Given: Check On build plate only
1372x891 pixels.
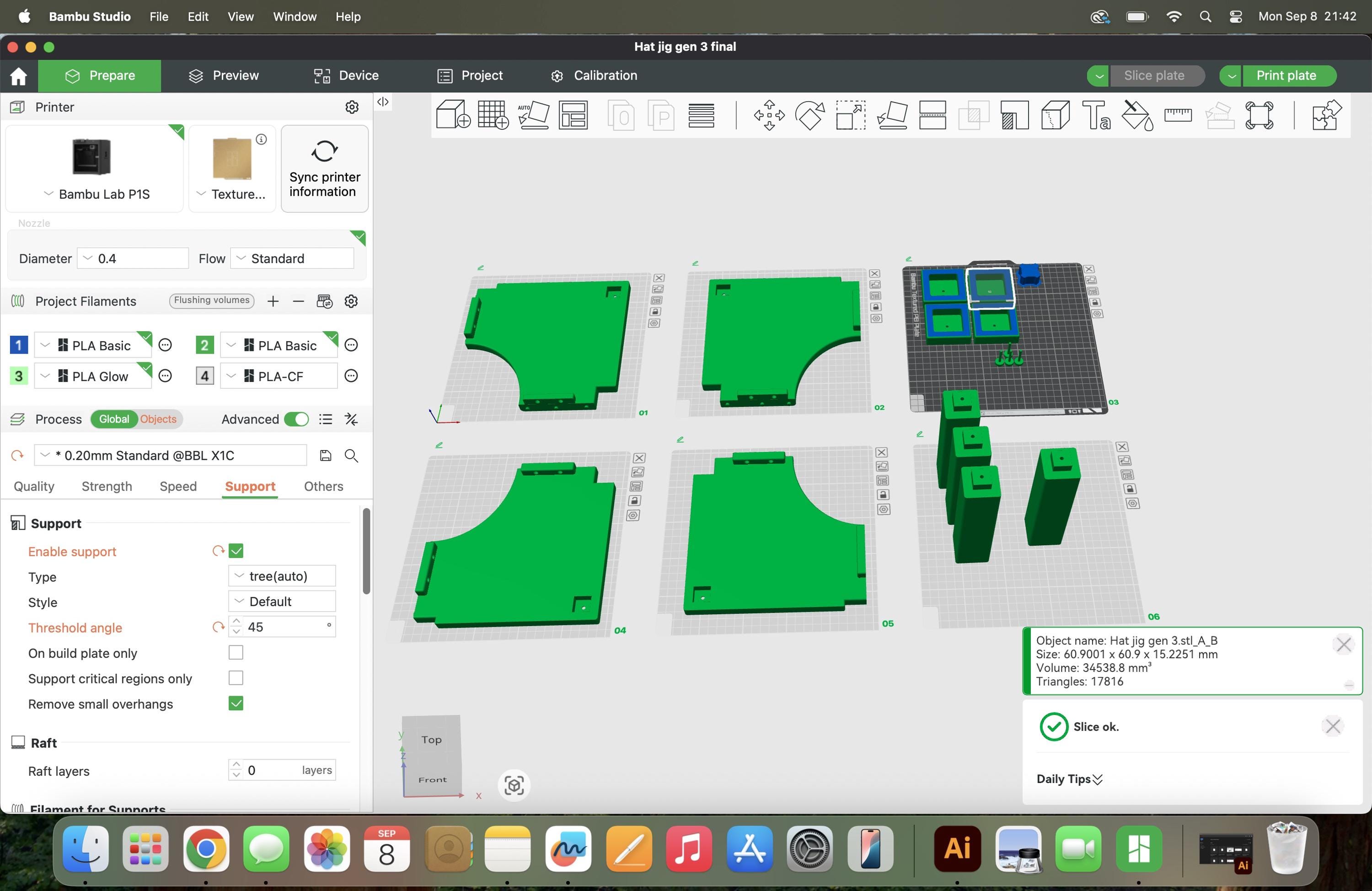Looking at the screenshot, I should (x=236, y=652).
